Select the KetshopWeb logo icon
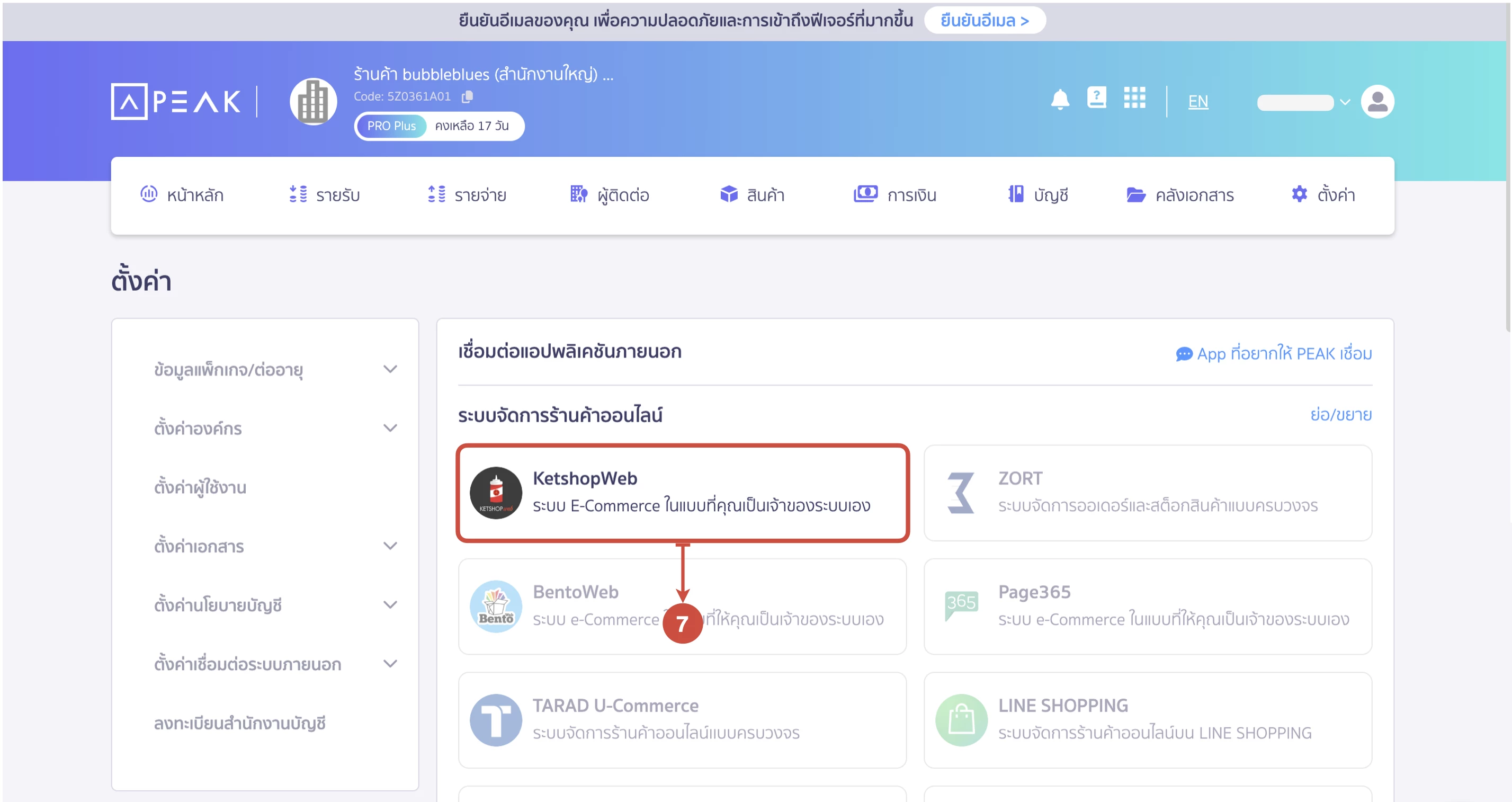 496,493
